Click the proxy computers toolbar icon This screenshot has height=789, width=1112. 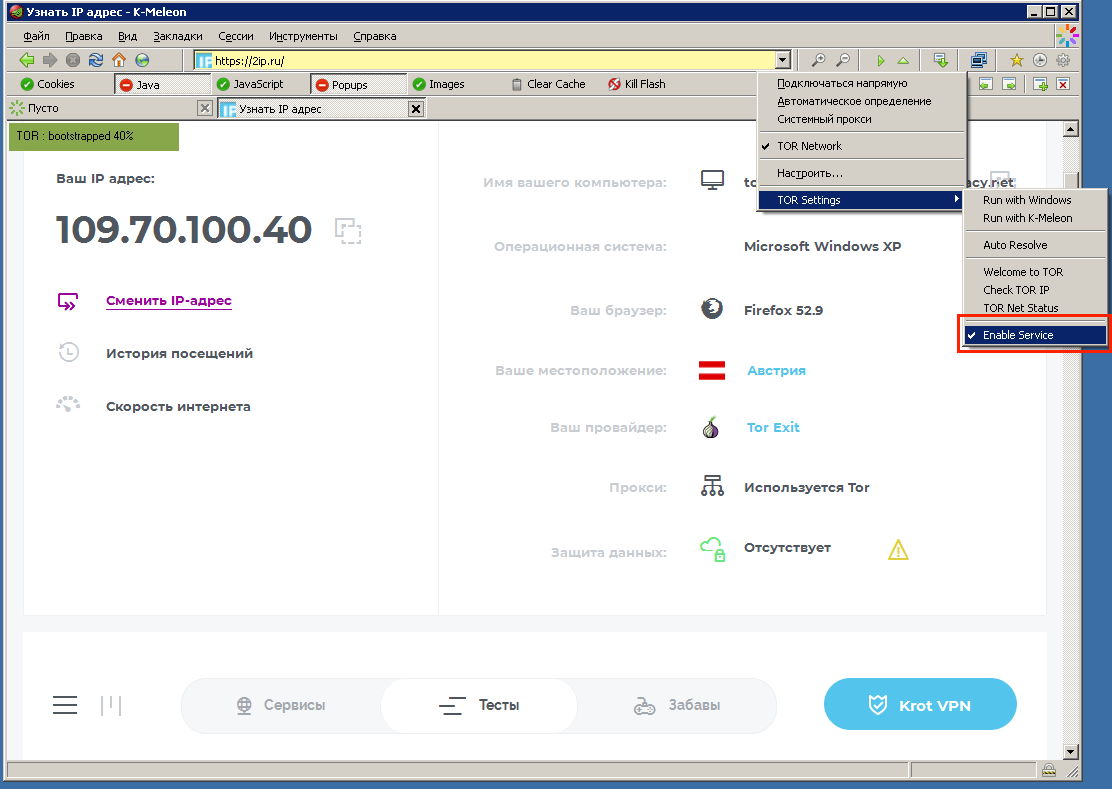click(x=979, y=60)
